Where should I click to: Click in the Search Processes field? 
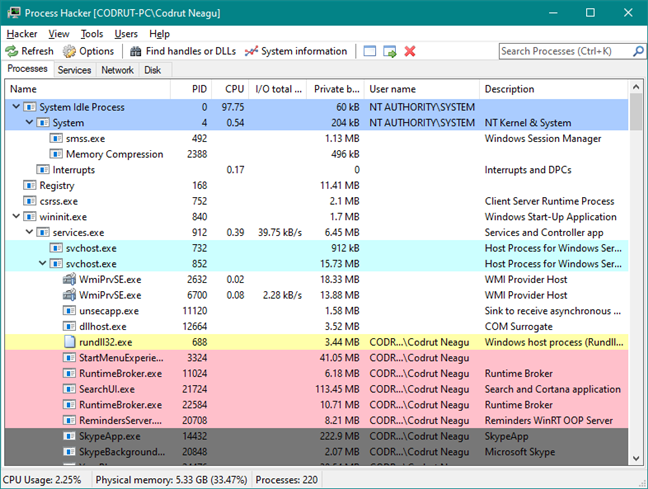565,51
